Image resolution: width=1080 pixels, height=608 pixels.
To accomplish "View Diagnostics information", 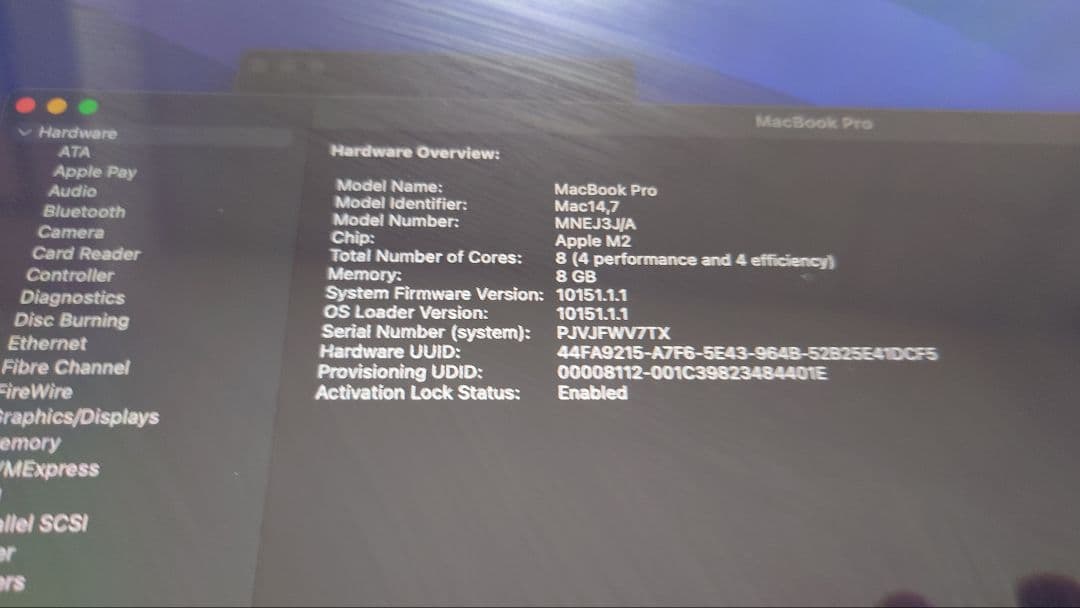I will click(74, 296).
